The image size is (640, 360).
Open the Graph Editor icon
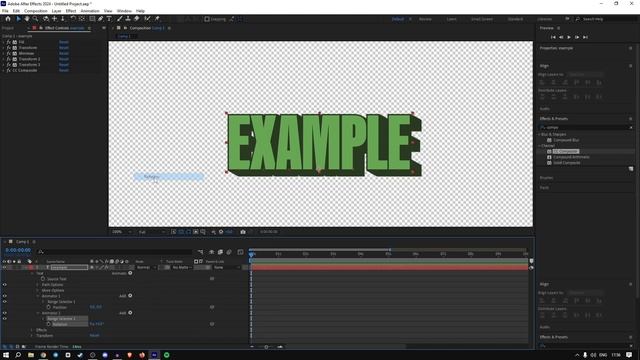point(240,252)
